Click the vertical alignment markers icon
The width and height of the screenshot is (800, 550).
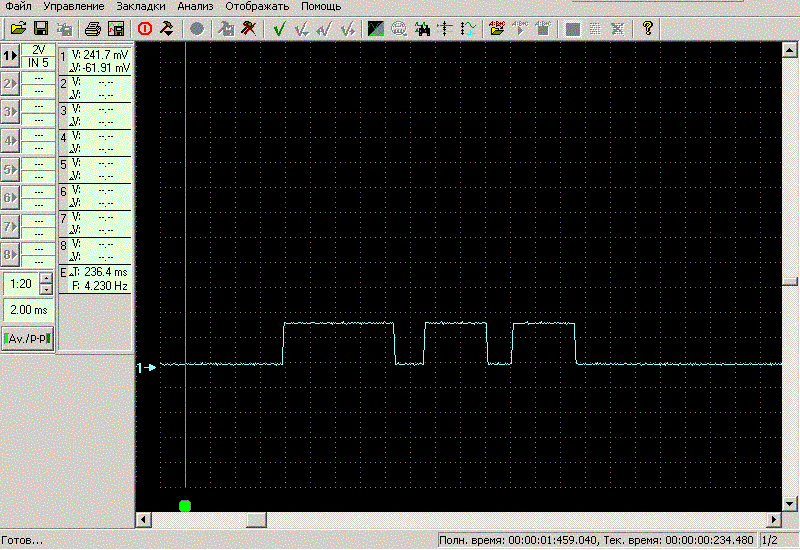(445, 29)
